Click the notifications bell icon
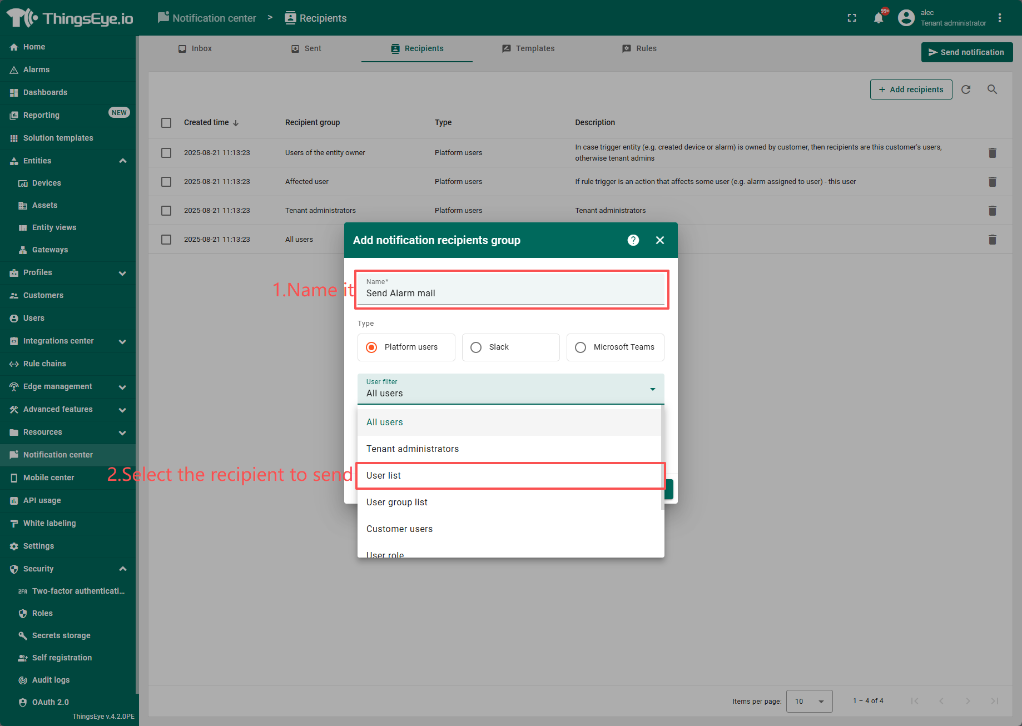The image size is (1022, 726). click(x=878, y=18)
